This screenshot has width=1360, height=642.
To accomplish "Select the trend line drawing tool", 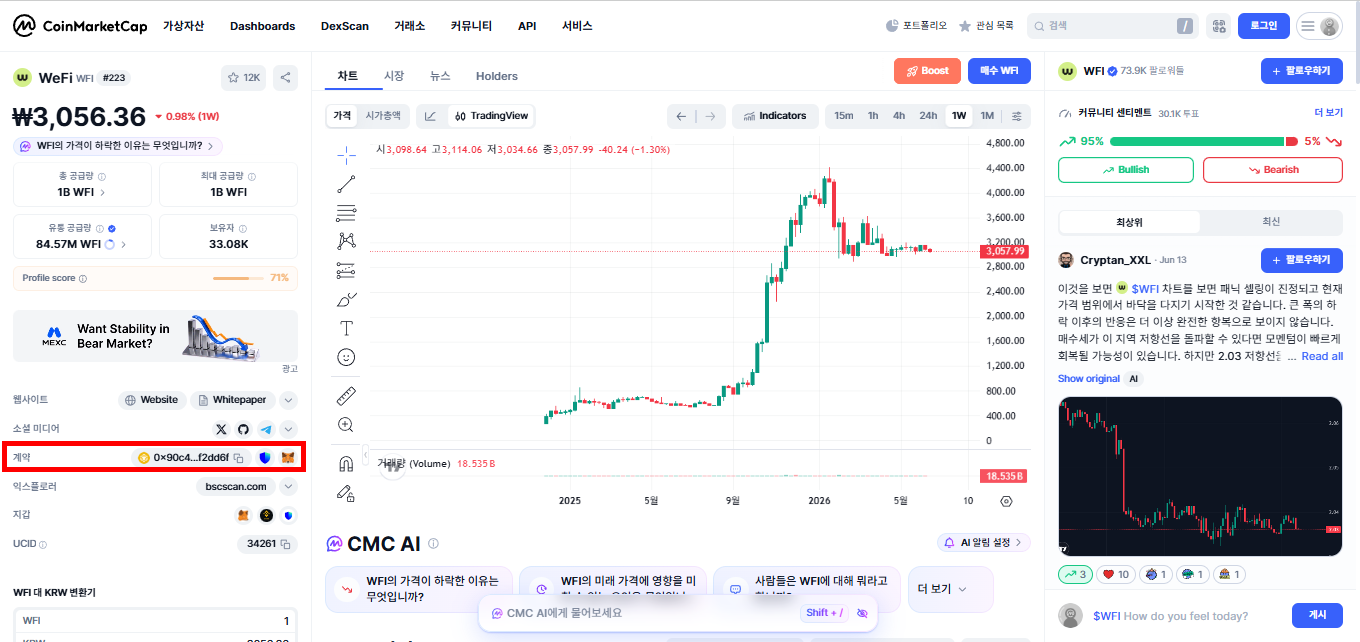I will (x=347, y=183).
